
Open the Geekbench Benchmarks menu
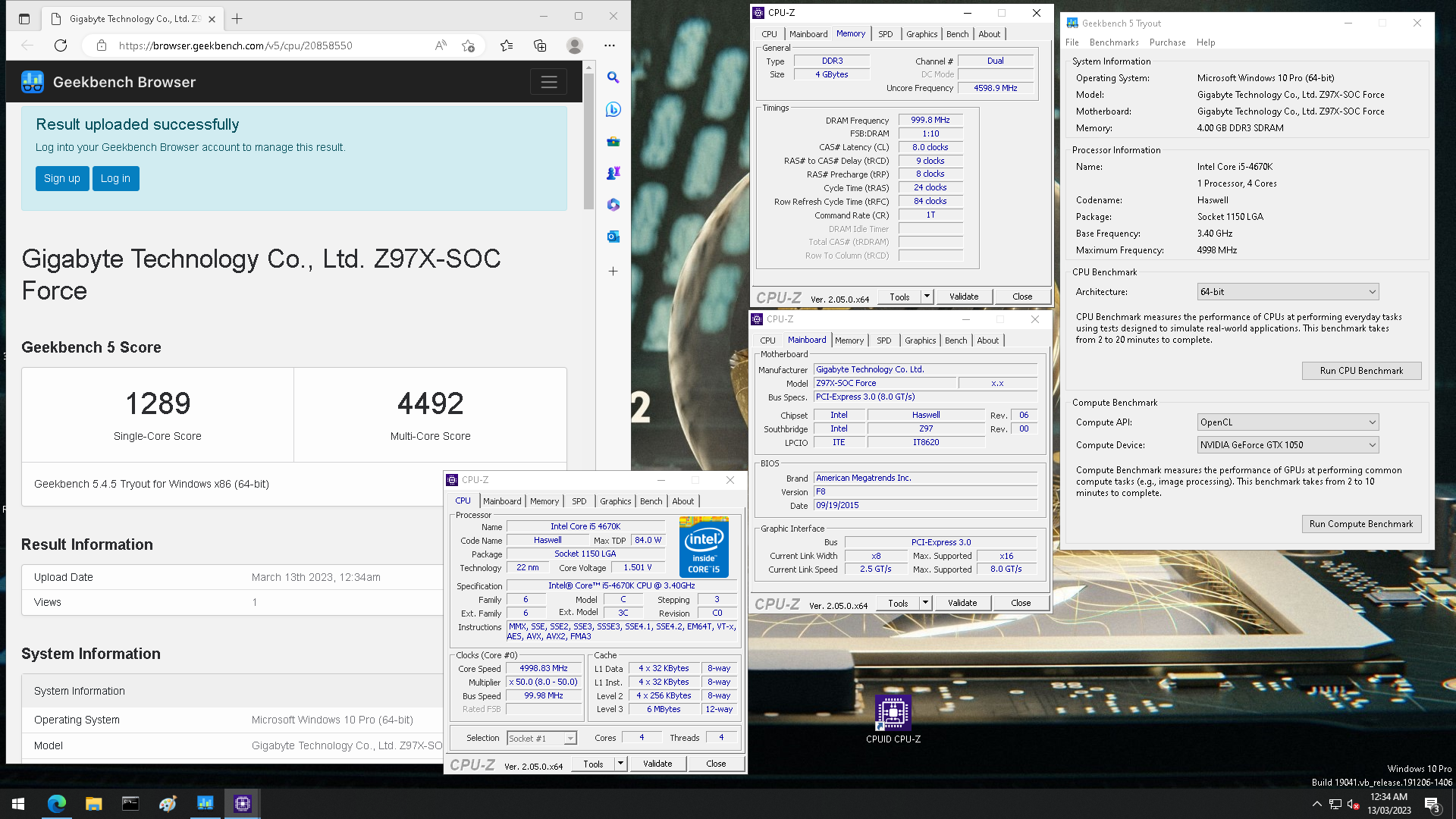click(x=1114, y=42)
